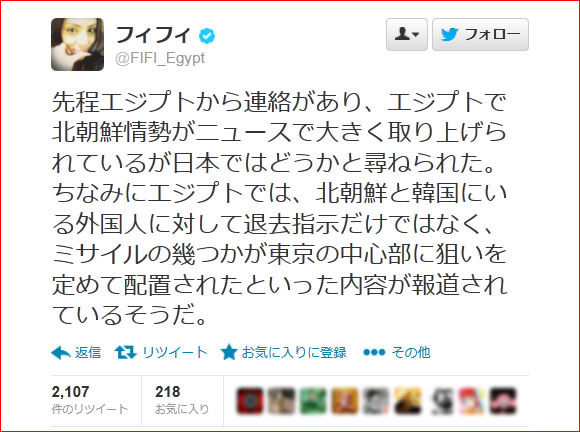The image size is (580, 432).
Task: Reply using the 返信 link
Action: click(88, 352)
